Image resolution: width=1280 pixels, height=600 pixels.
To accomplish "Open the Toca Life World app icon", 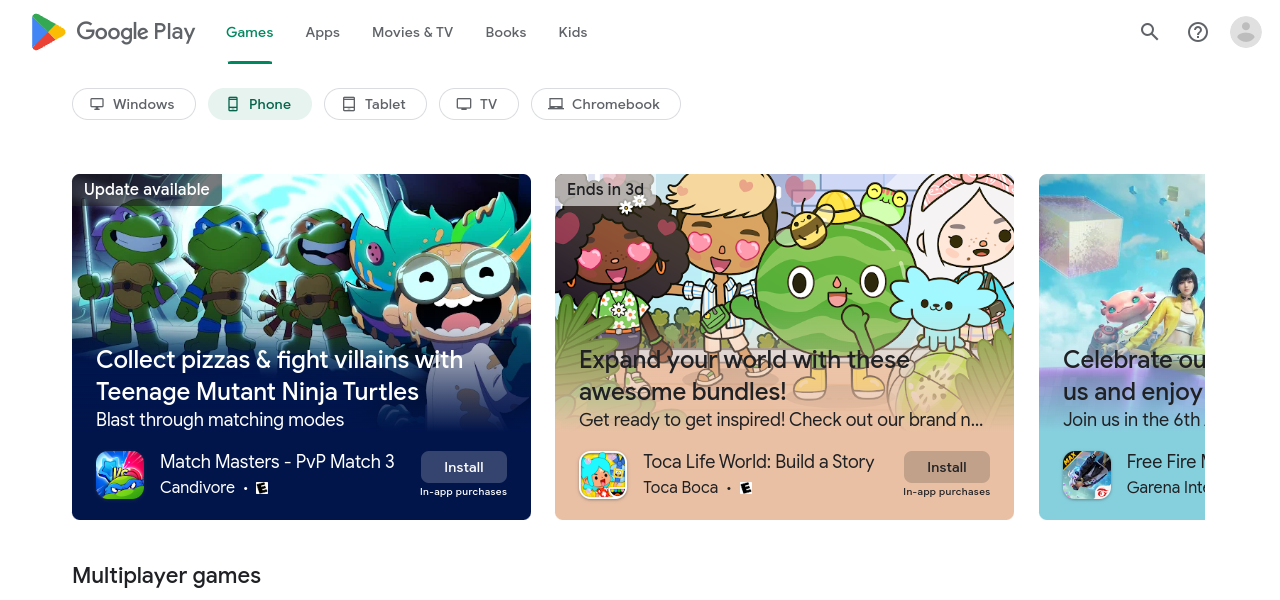I will tap(603, 475).
